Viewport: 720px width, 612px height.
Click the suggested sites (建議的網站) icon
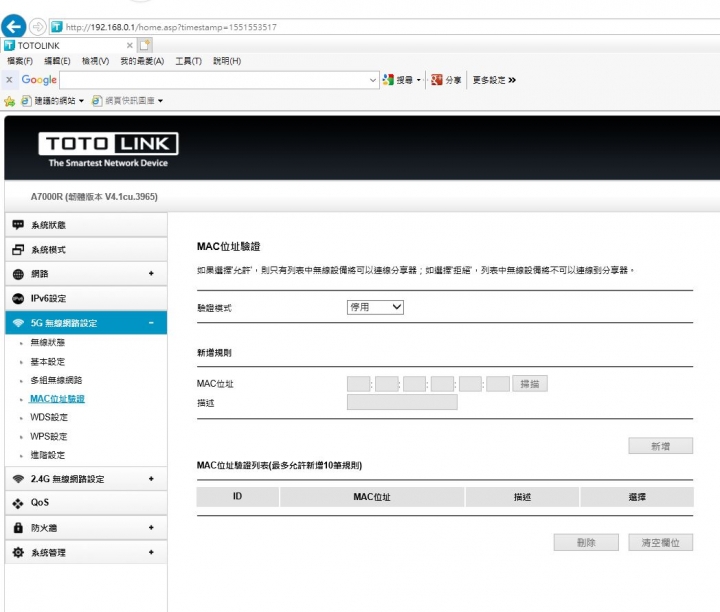(x=26, y=101)
